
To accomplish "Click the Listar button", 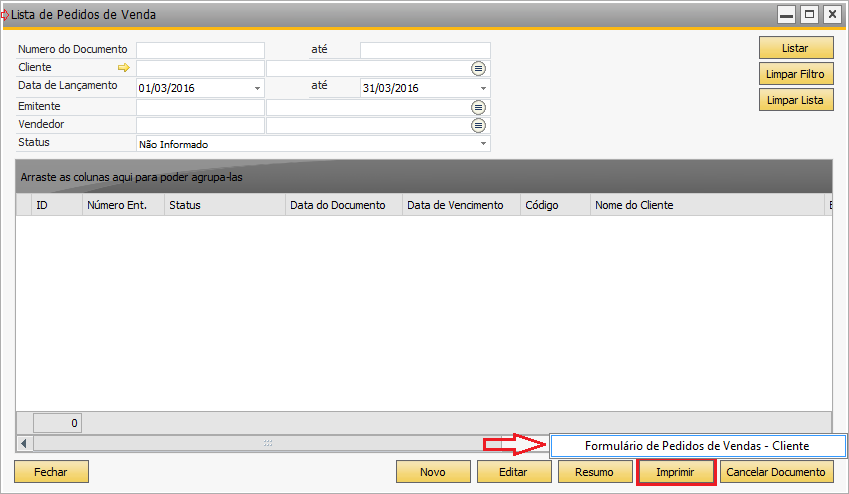I will pyautogui.click(x=796, y=48).
